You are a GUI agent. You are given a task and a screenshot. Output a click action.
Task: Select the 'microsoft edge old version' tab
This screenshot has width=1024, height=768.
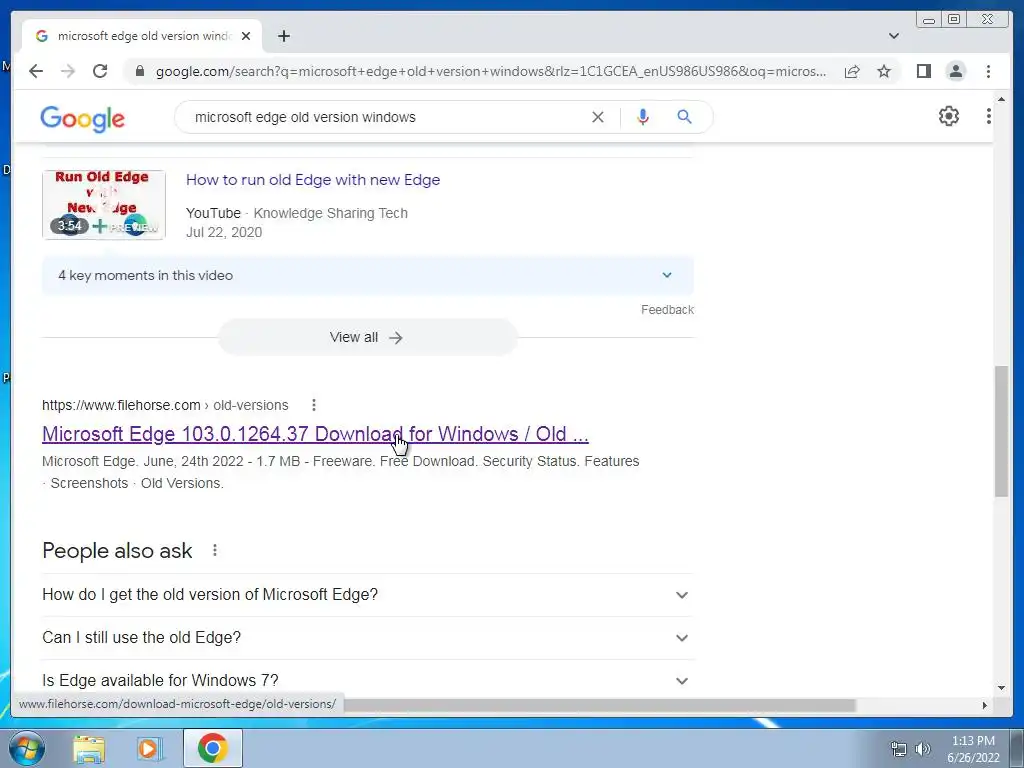point(142,36)
